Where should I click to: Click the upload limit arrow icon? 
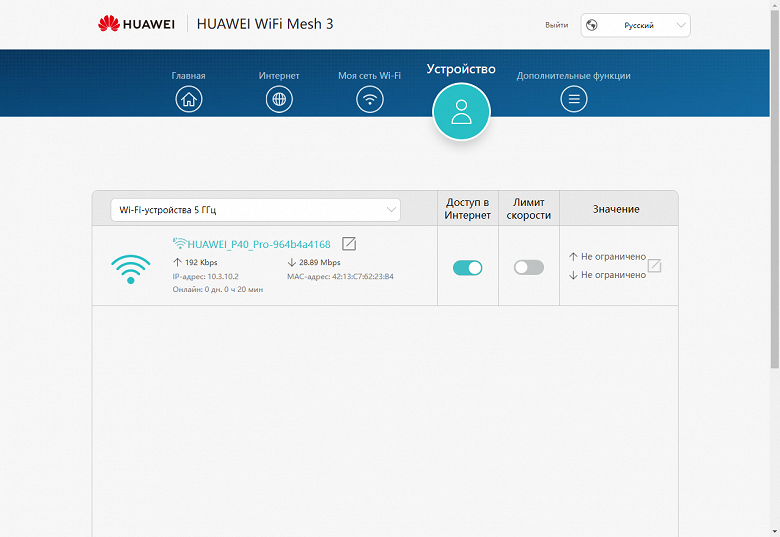573,257
